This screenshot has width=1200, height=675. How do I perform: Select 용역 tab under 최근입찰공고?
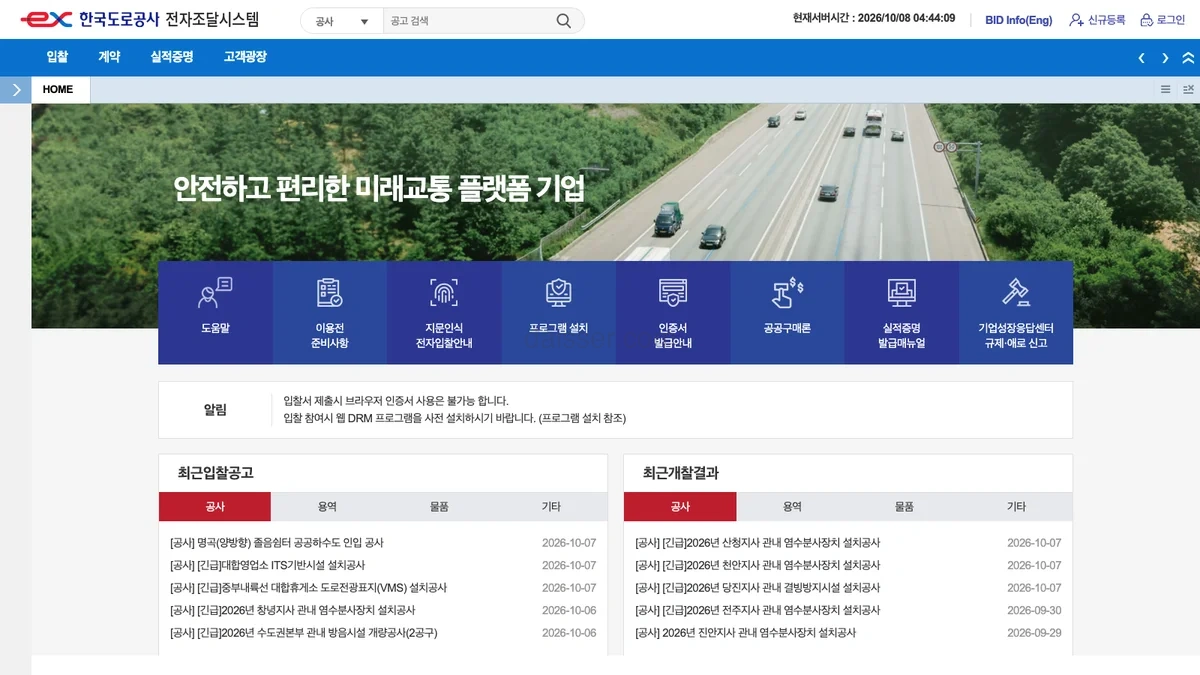coord(327,507)
